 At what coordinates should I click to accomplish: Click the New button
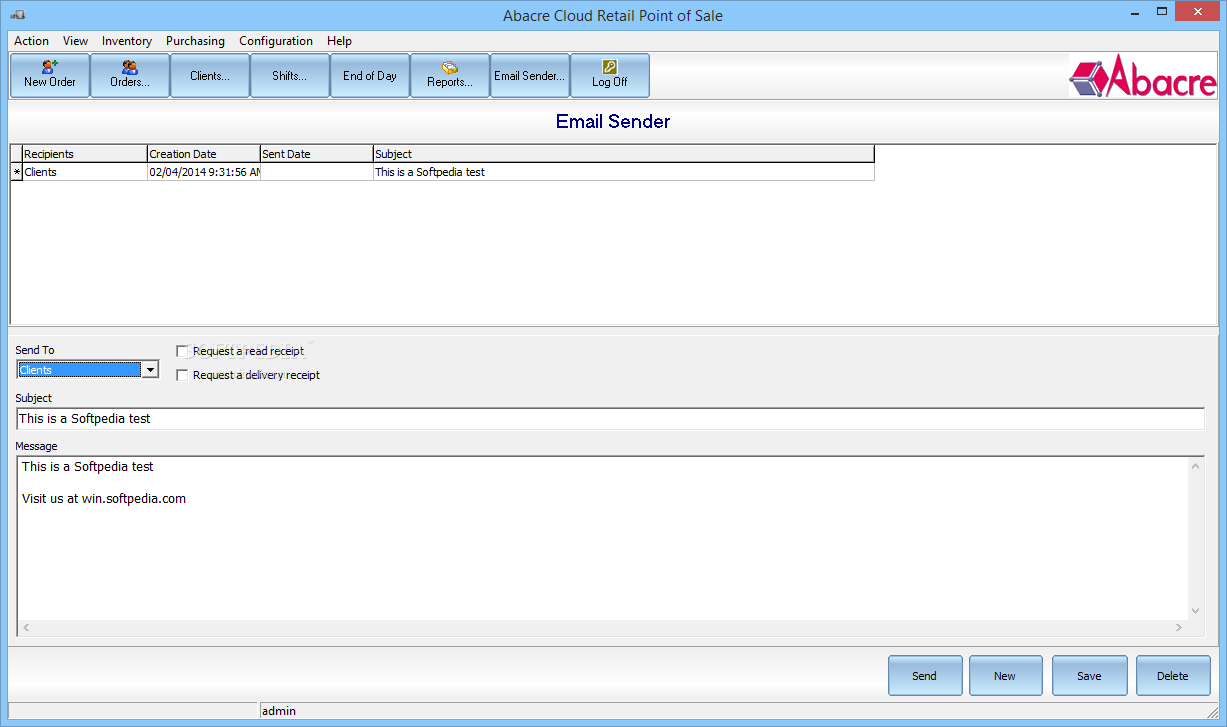(x=1005, y=676)
